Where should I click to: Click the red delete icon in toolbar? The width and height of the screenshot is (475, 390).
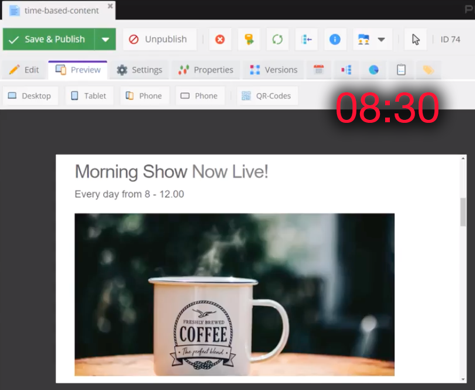[220, 40]
